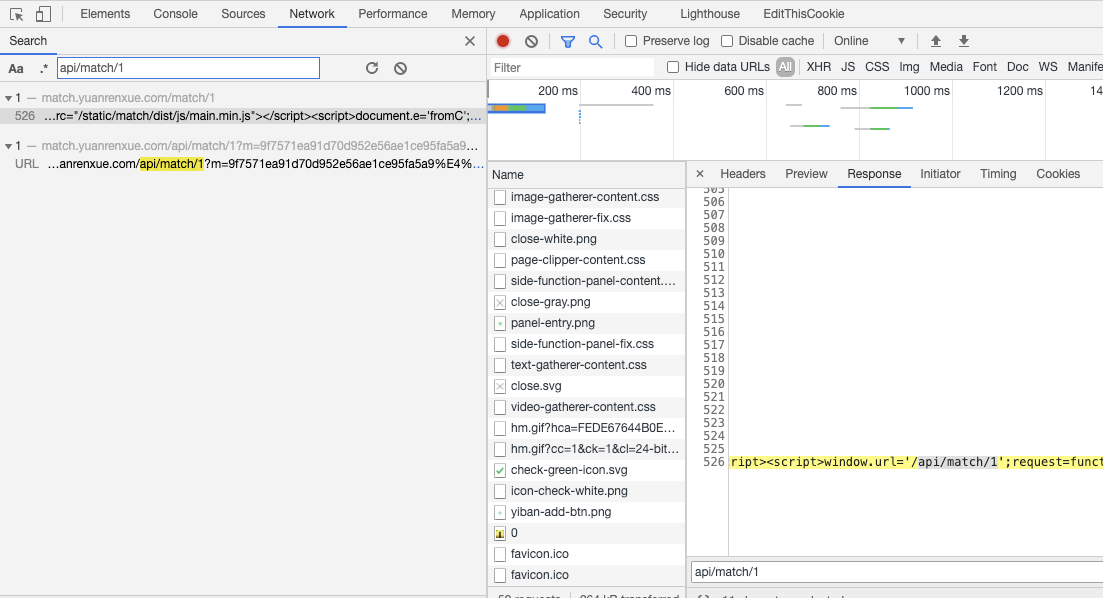This screenshot has width=1103, height=598.
Task: Select the Timing tab of the request
Action: pos(997,174)
